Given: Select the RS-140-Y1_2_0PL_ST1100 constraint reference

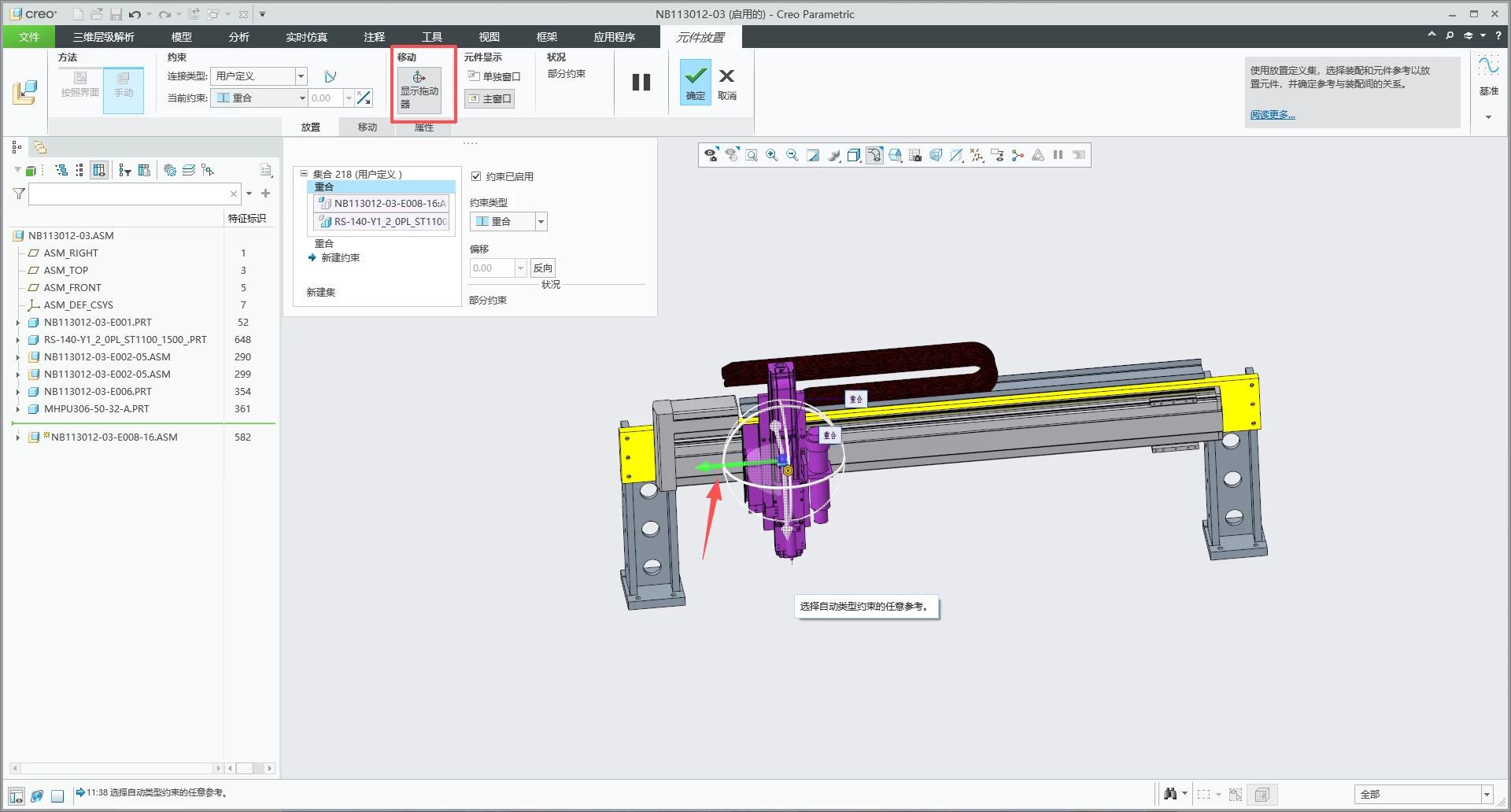Looking at the screenshot, I should (x=382, y=221).
